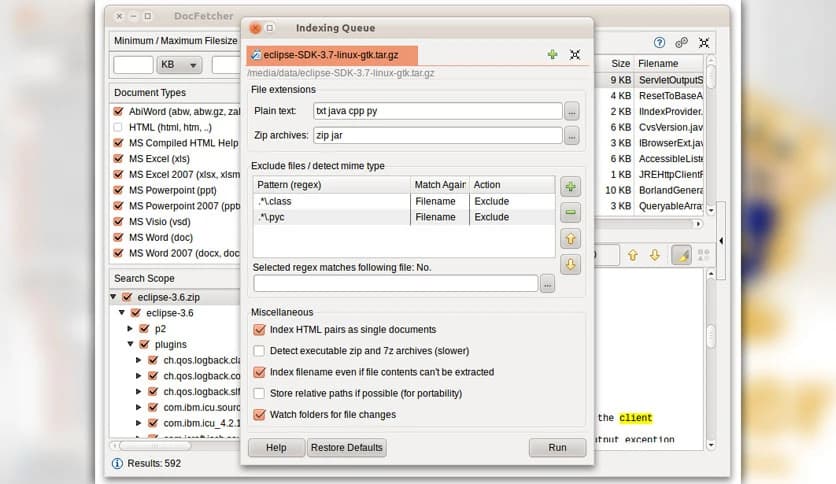This screenshot has height=484, width=836.
Task: Open the DocFetcher help icon
Action: [x=660, y=43]
